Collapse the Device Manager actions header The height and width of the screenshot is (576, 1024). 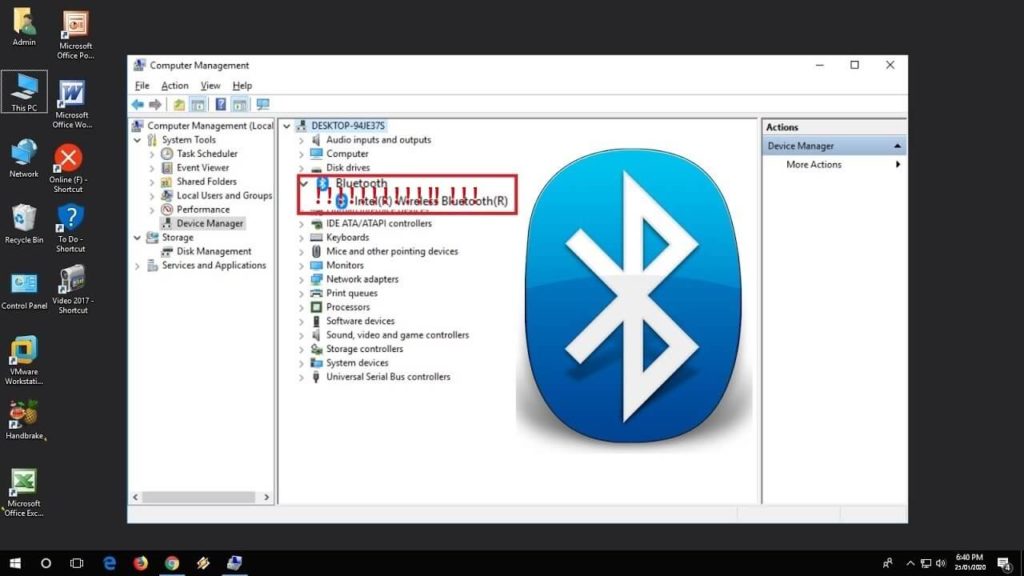click(897, 146)
